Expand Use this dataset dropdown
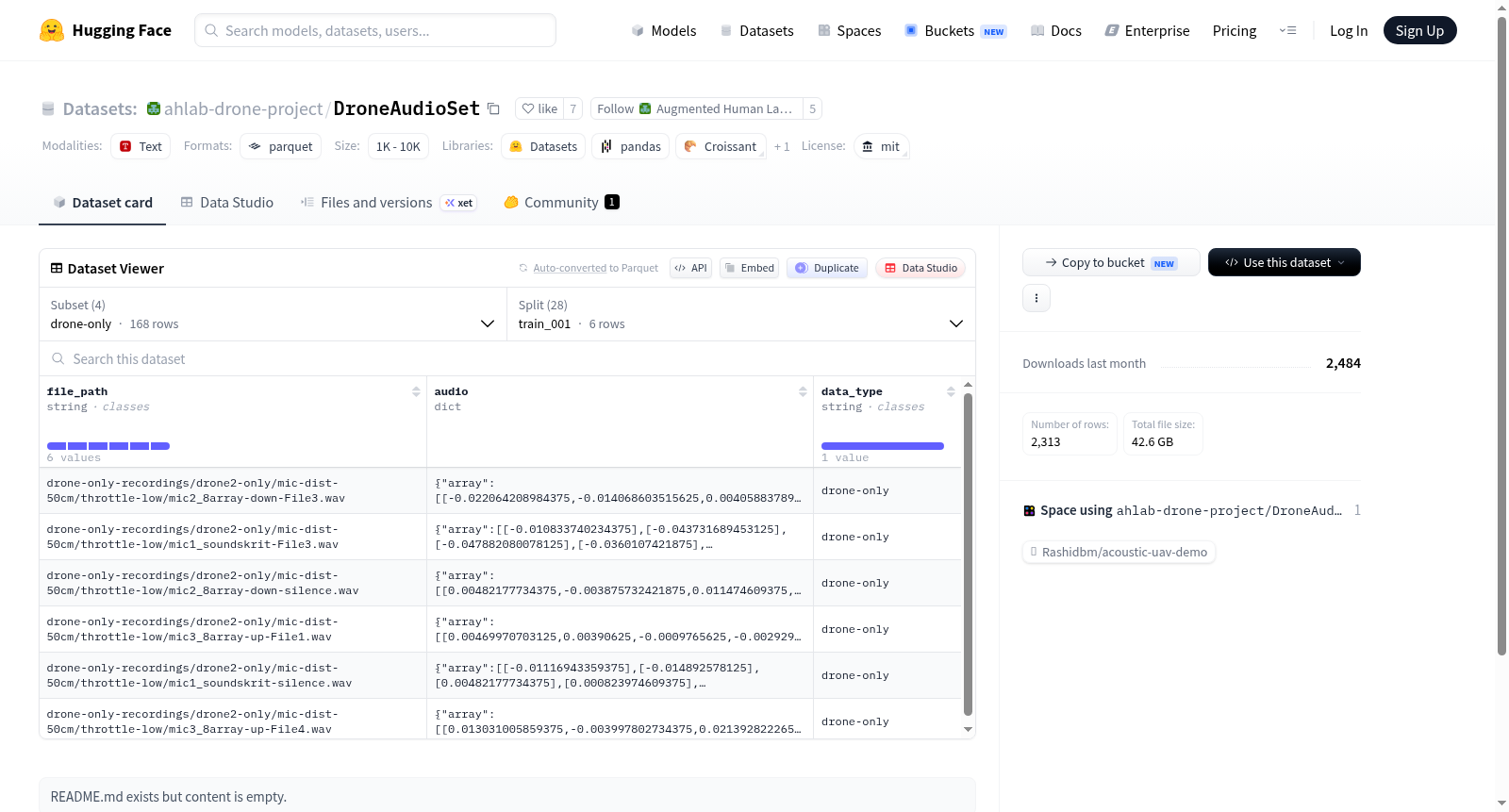Viewport: 1509px width, 812px height. click(x=1284, y=262)
